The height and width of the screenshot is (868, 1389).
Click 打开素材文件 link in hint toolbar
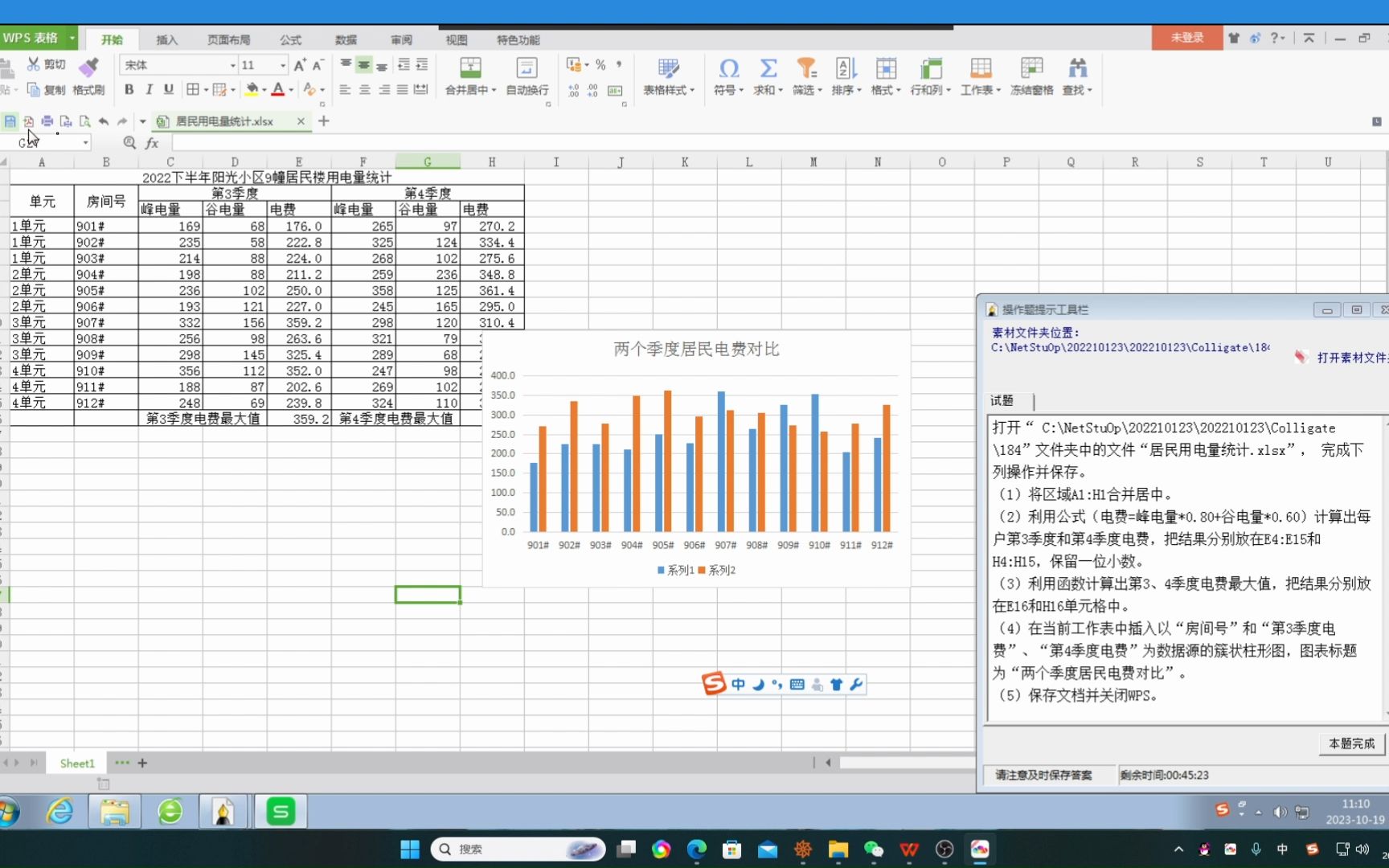tap(1352, 358)
